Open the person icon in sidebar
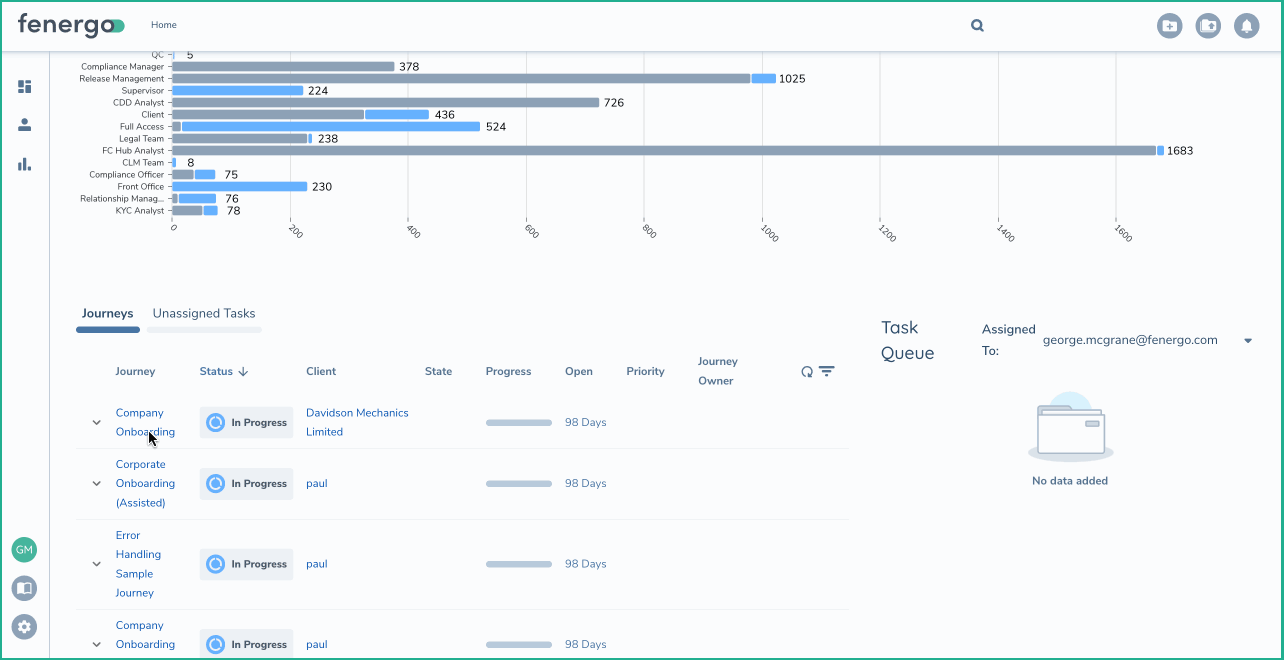The height and width of the screenshot is (660, 1284). [25, 125]
